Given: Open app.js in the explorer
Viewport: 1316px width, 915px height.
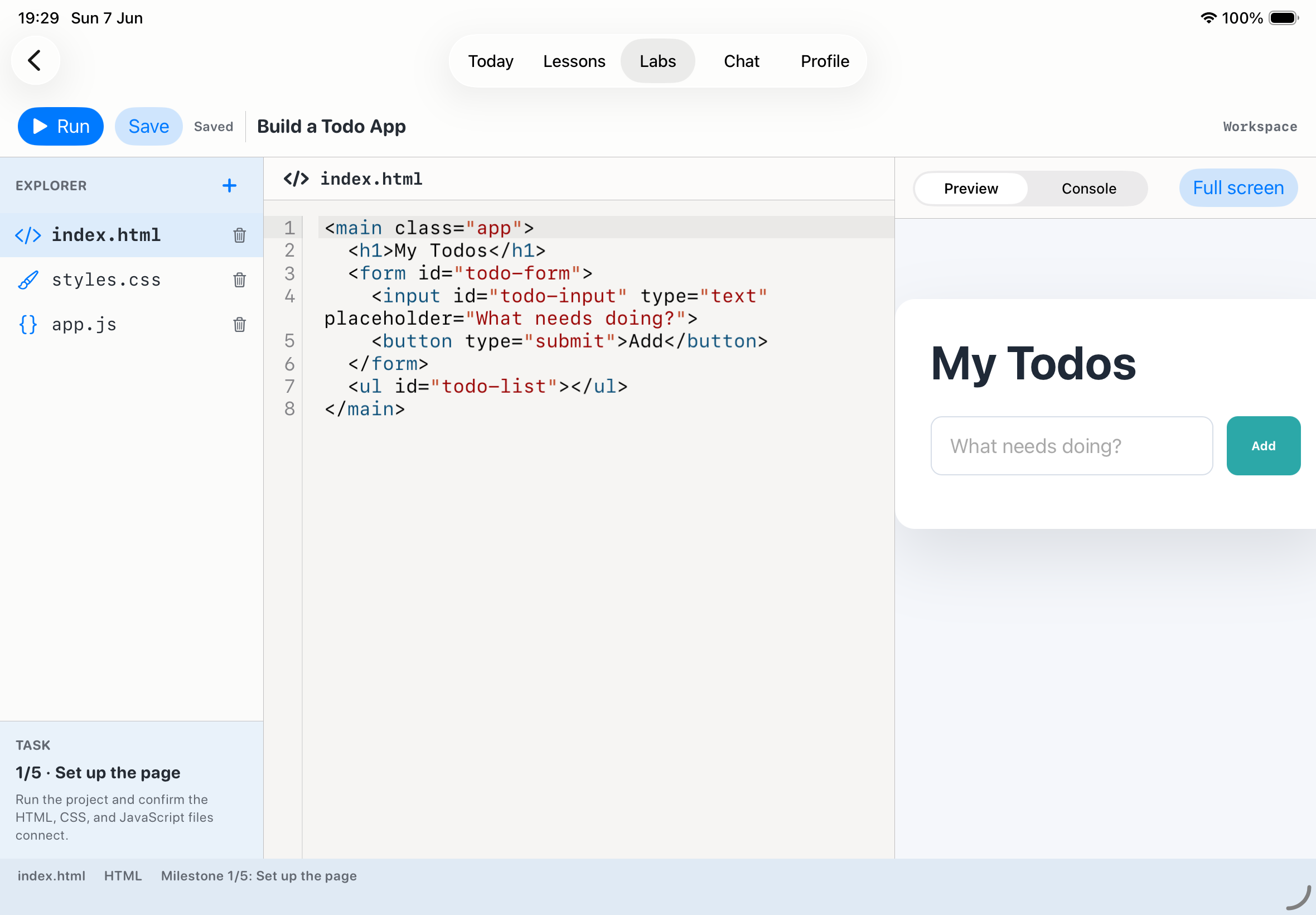Looking at the screenshot, I should [131, 325].
